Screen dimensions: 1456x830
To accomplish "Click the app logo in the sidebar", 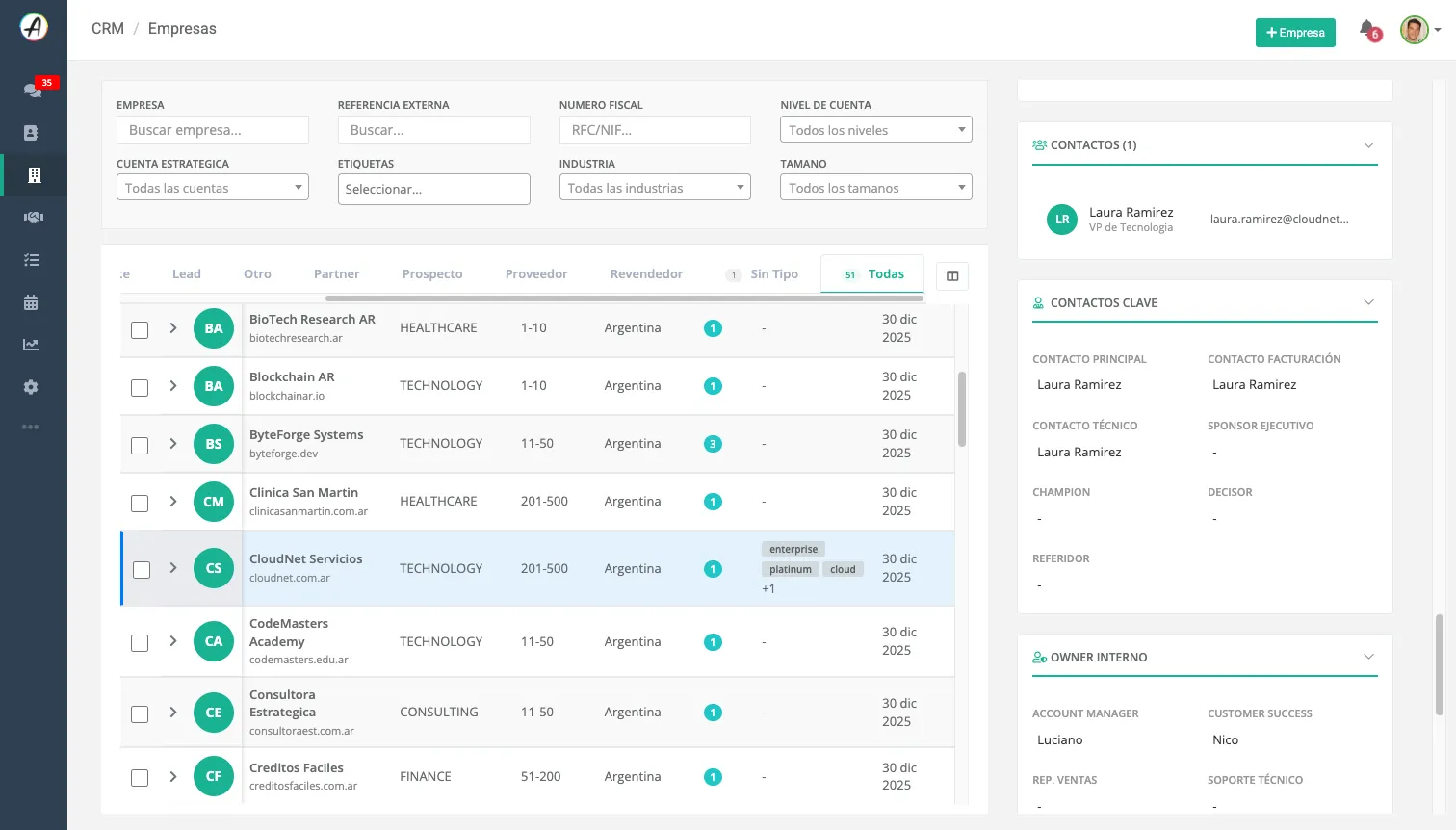I will click(x=34, y=27).
